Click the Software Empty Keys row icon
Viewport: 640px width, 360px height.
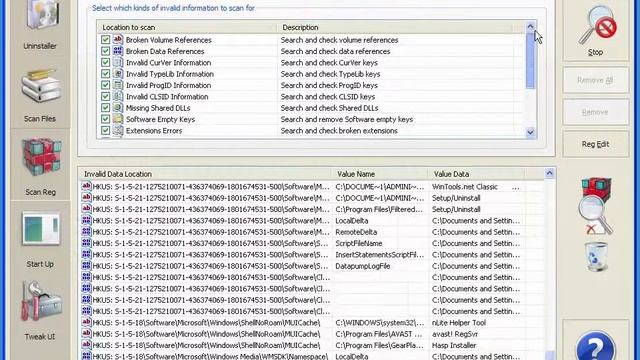(118, 119)
